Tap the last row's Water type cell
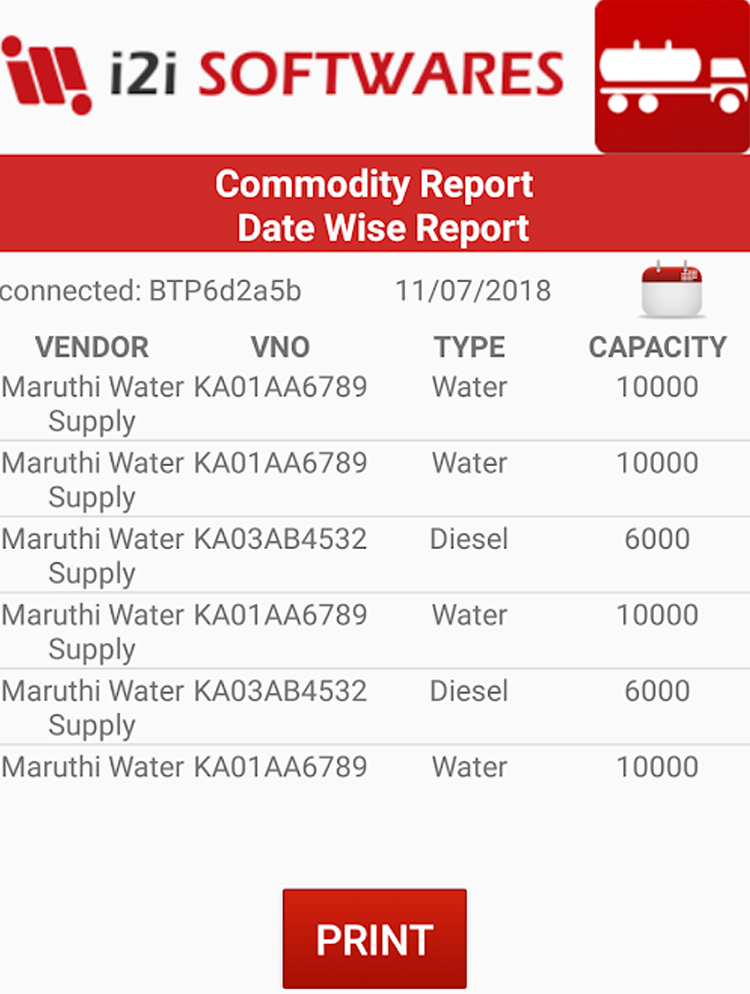Screen dimensions: 750x994 pyautogui.click(x=469, y=767)
